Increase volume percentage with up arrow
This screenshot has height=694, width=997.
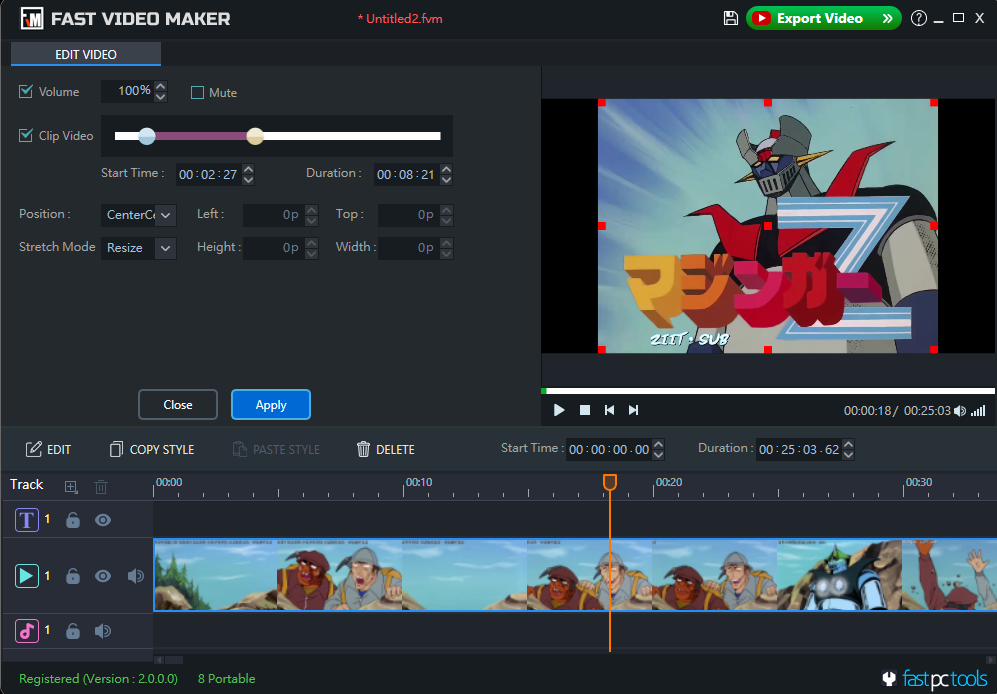[161, 86]
